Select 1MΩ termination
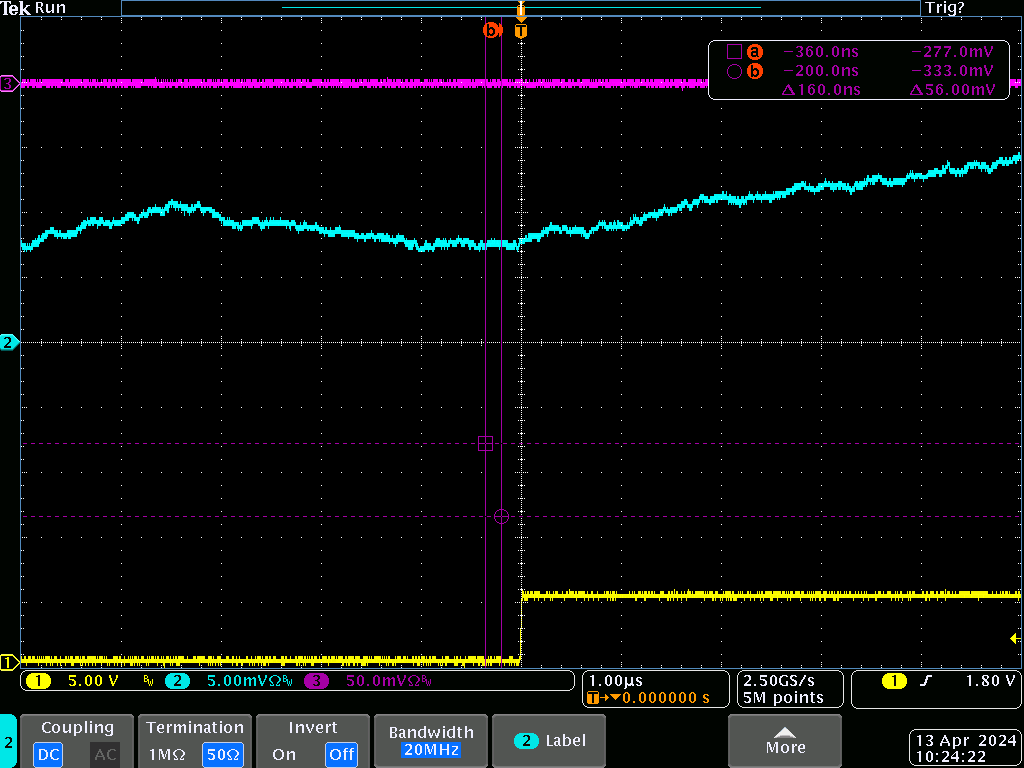This screenshot has height=768, width=1024. click(165, 754)
